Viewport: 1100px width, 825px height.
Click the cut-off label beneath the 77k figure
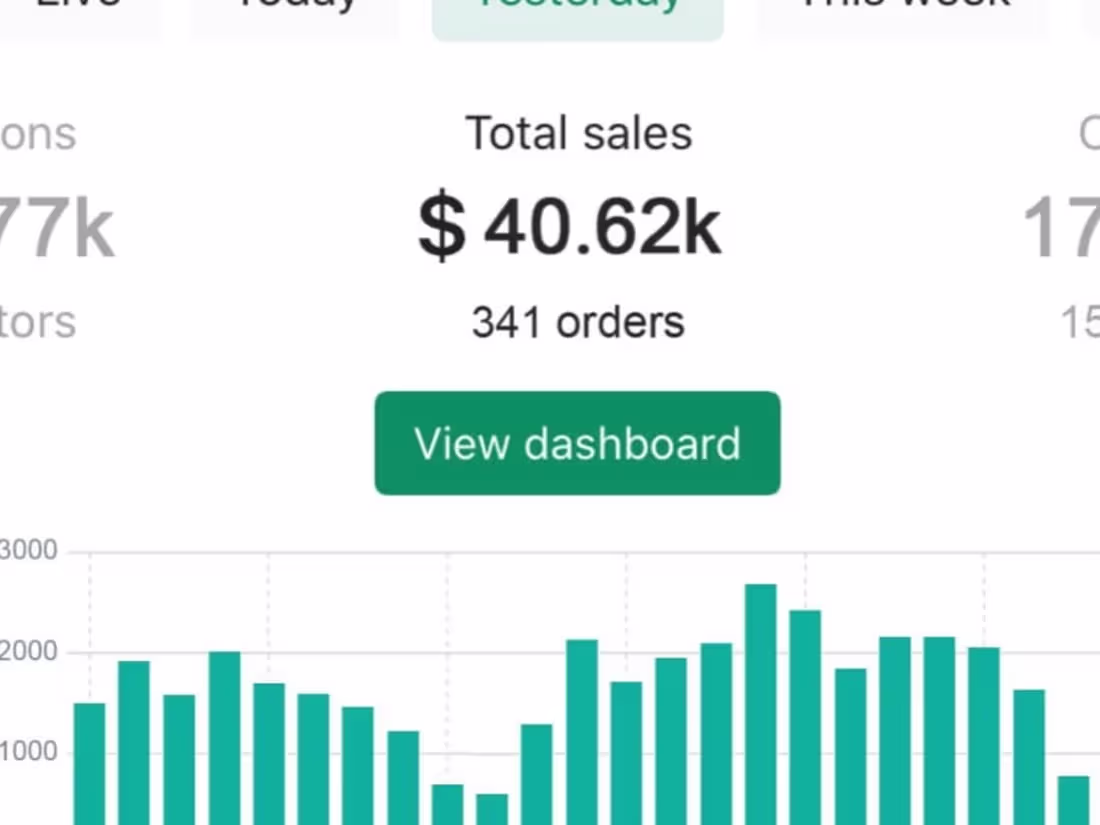click(38, 322)
